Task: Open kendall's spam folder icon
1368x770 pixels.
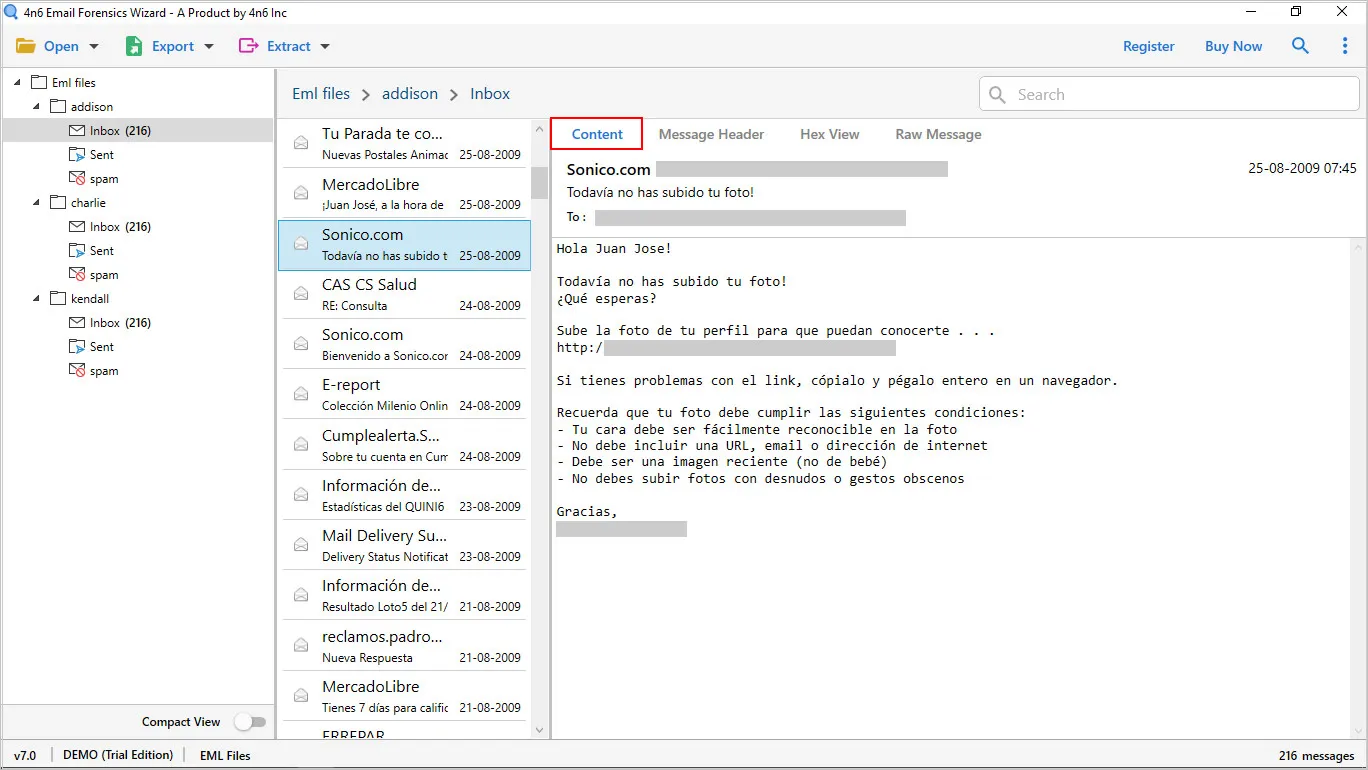Action: tap(77, 371)
